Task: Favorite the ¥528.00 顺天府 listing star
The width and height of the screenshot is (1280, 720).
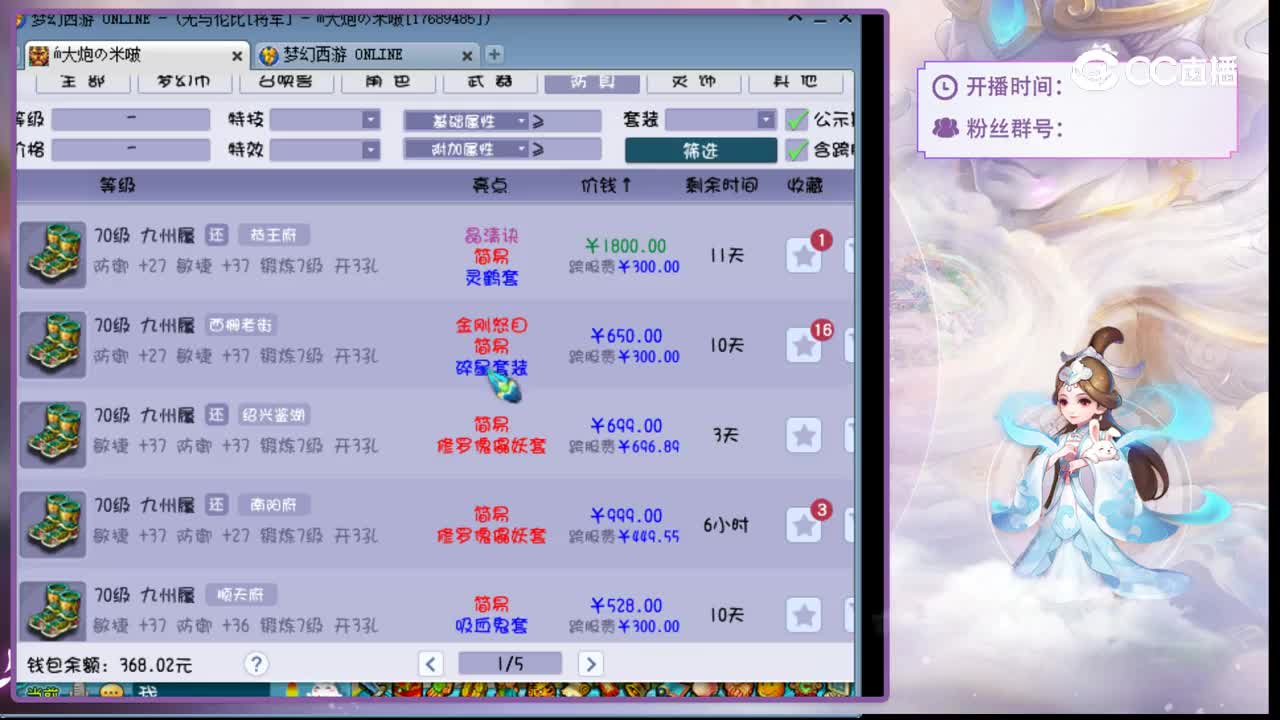Action: click(x=804, y=615)
